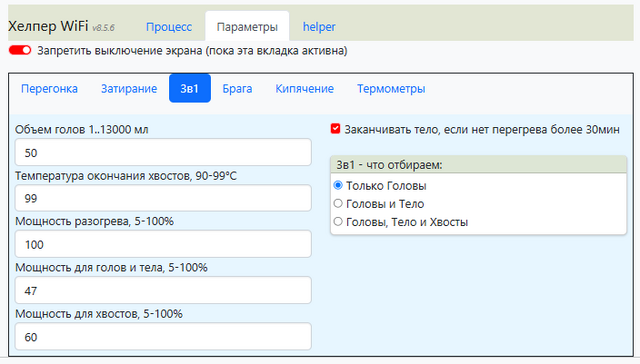Screen dimensions: 640x364
Task: Open the Брага tab
Action: [237, 89]
